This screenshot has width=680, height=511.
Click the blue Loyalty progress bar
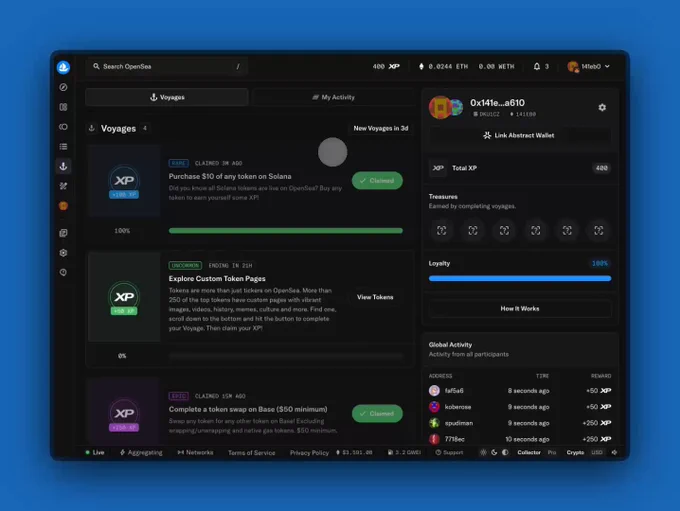tap(520, 278)
